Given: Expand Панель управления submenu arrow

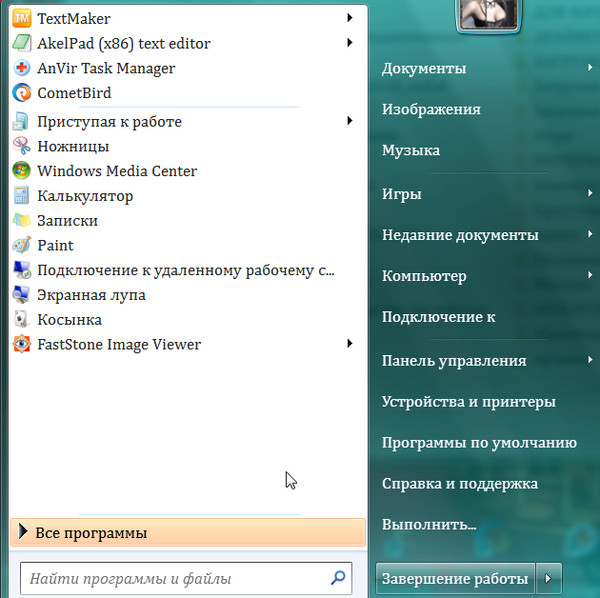Looking at the screenshot, I should point(590,360).
